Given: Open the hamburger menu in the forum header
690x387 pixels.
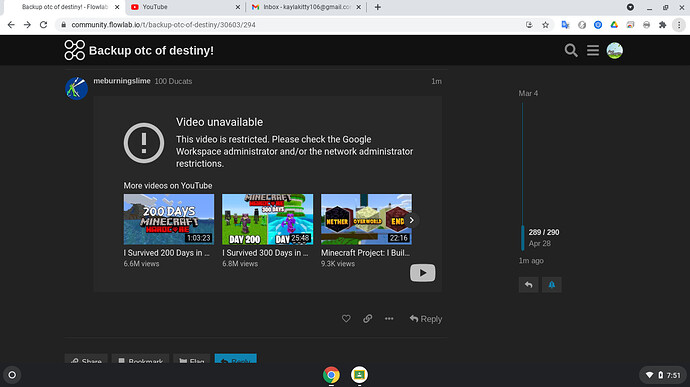Looking at the screenshot, I should pyautogui.click(x=593, y=51).
